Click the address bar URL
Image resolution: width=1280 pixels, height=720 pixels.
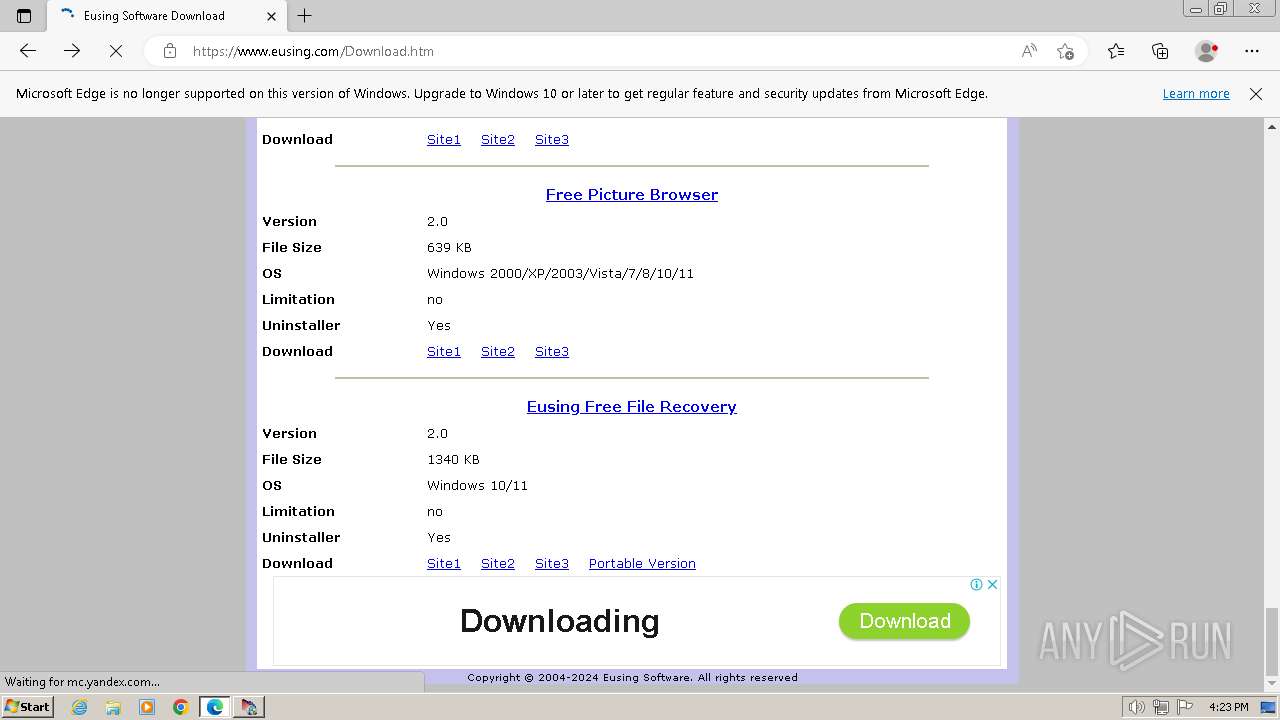313,51
